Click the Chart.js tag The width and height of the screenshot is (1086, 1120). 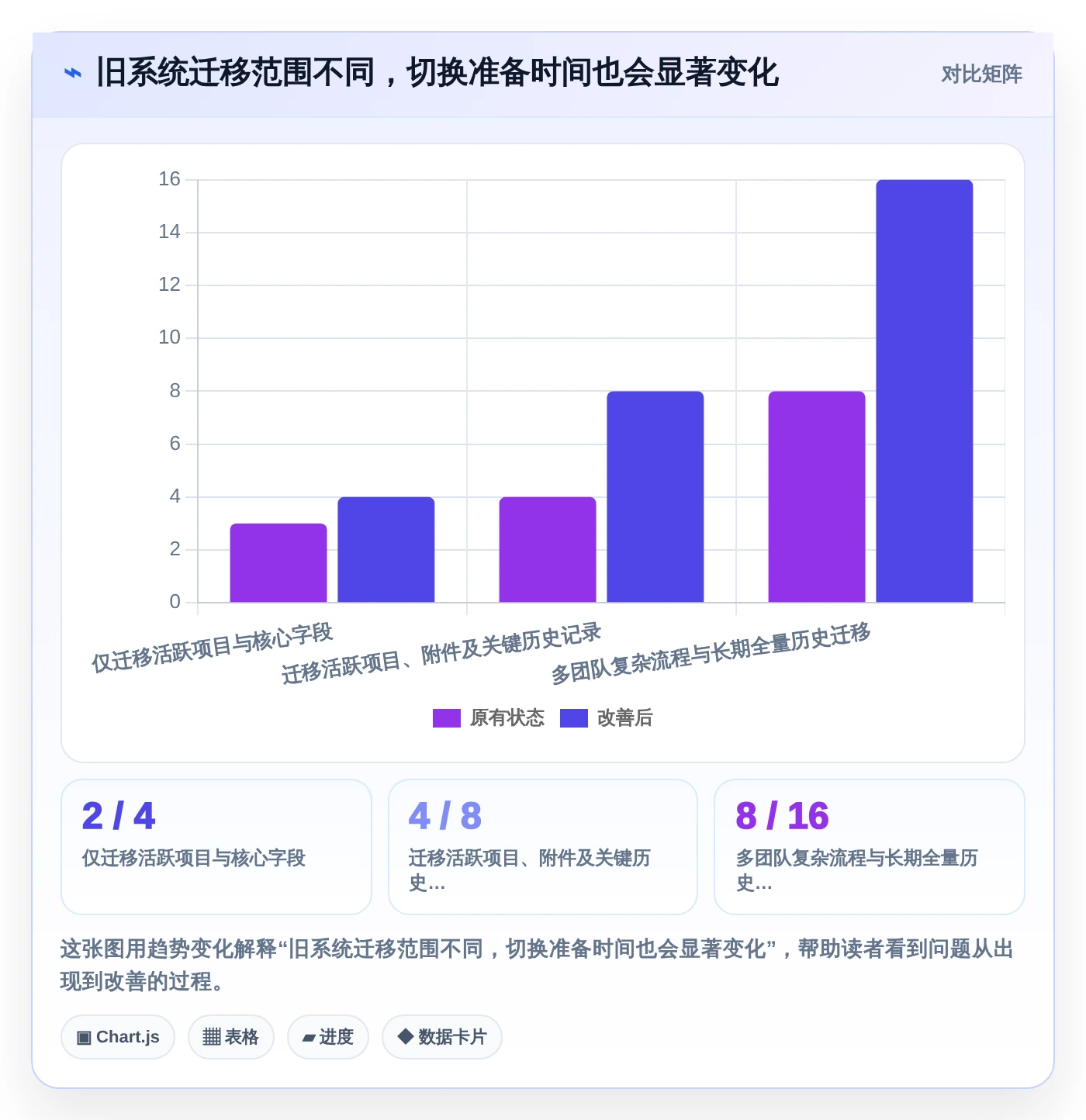118,1037
